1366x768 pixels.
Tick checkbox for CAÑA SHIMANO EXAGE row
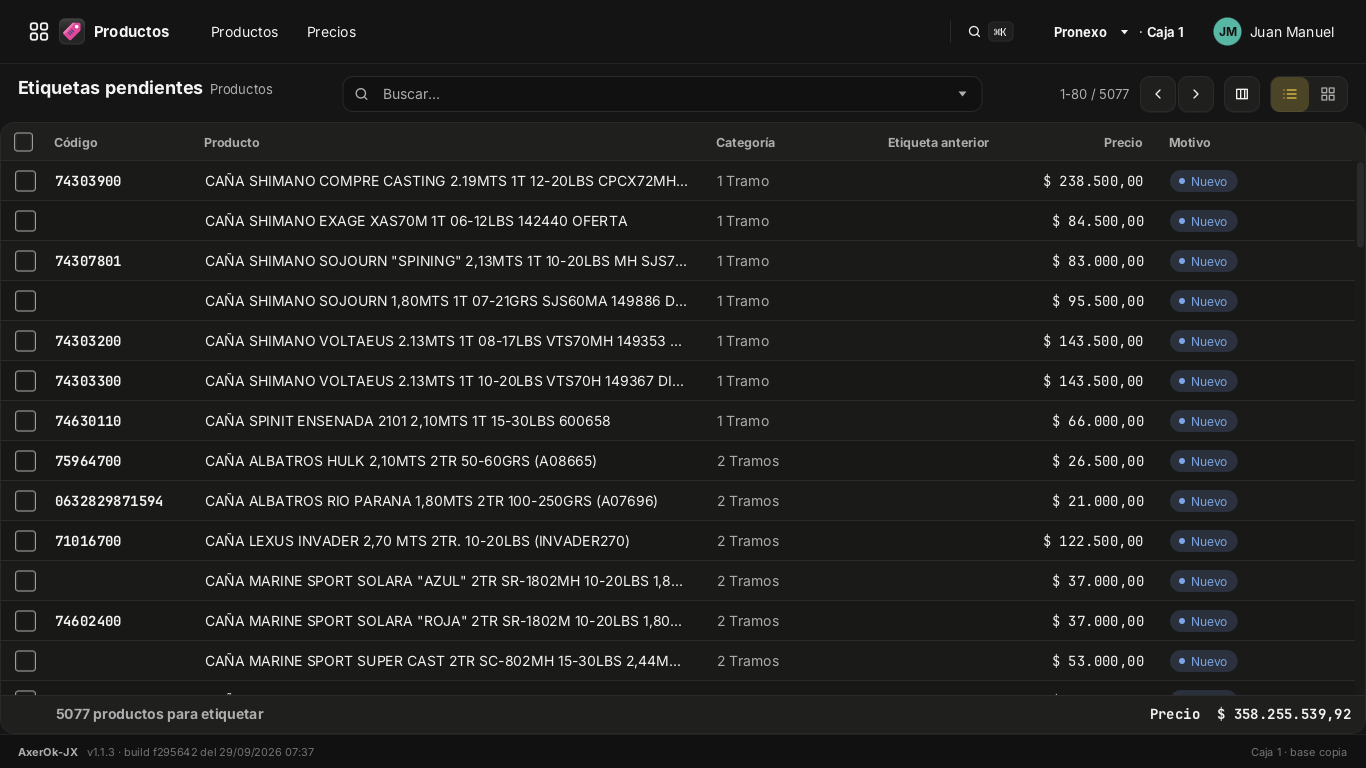tap(26, 221)
